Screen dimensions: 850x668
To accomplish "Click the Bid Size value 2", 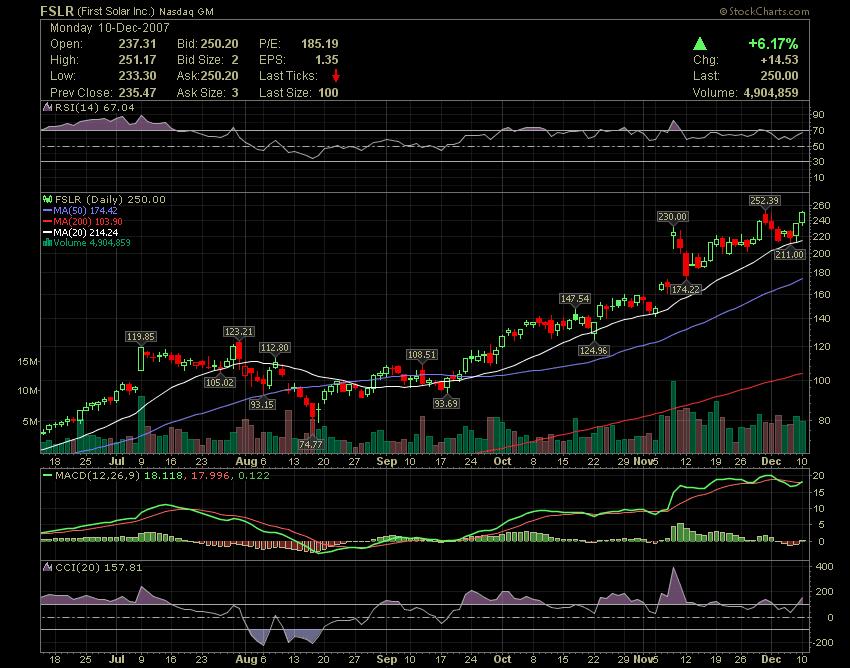I will (235, 60).
